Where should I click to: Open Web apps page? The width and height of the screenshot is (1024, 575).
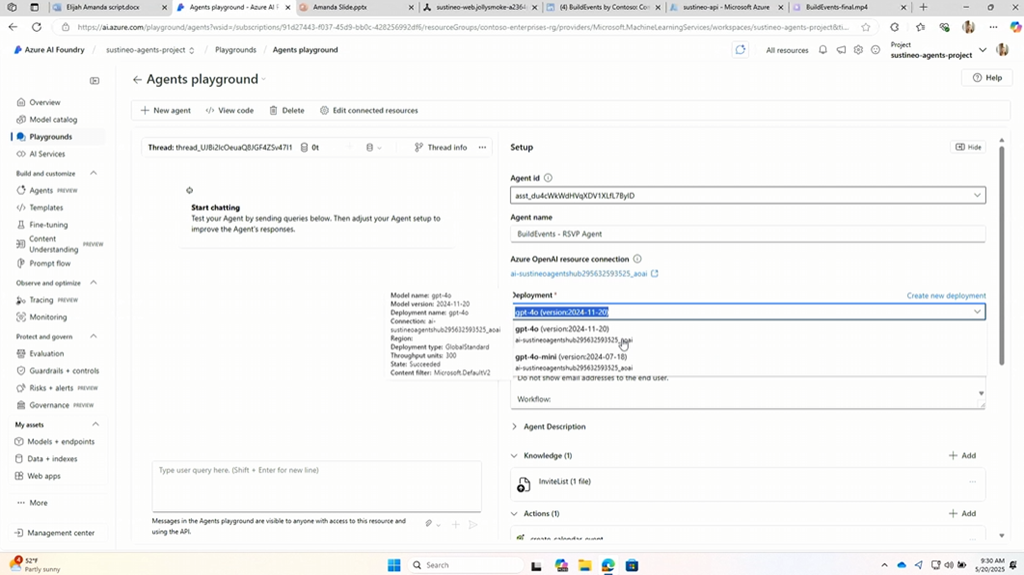pos(44,476)
